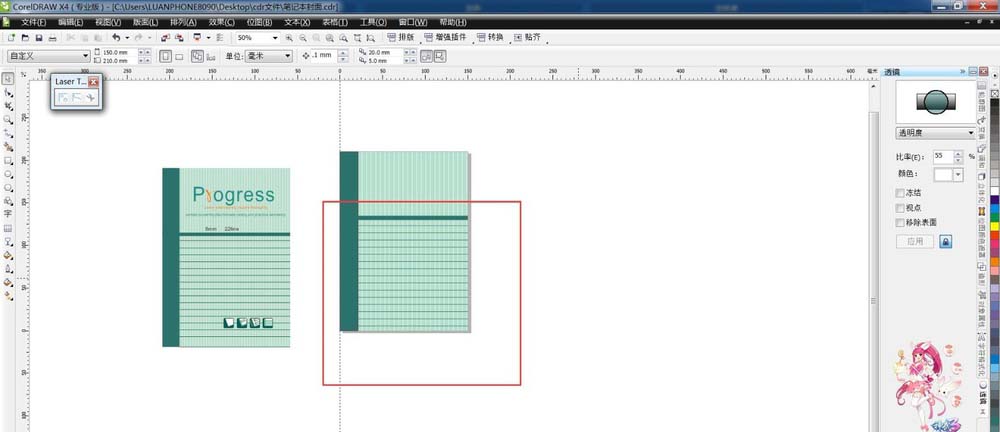The image size is (1000, 432).
Task: Set page to portrait orientation
Action: pyautogui.click(x=165, y=56)
